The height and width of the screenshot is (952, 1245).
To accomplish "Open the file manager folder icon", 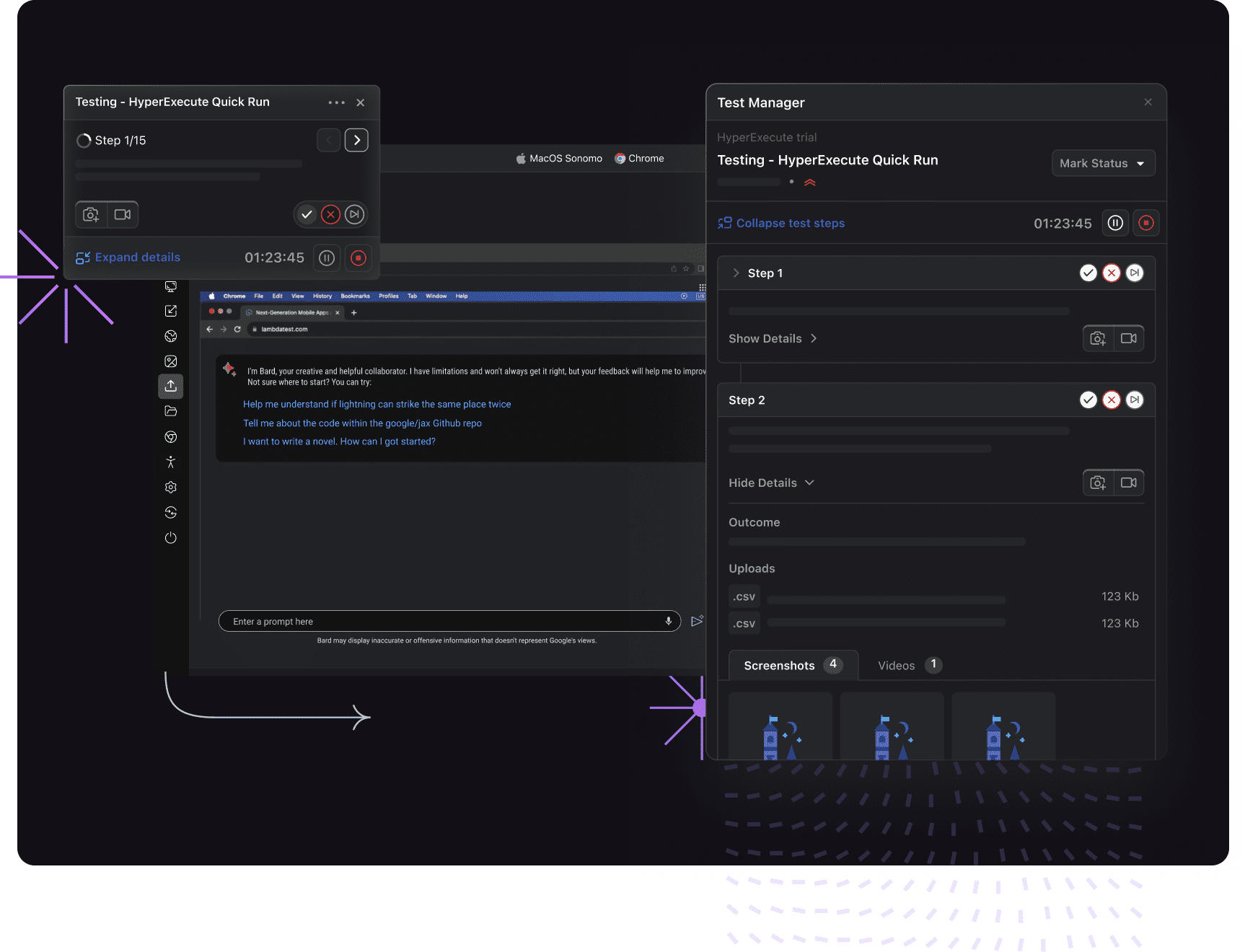I will (171, 411).
